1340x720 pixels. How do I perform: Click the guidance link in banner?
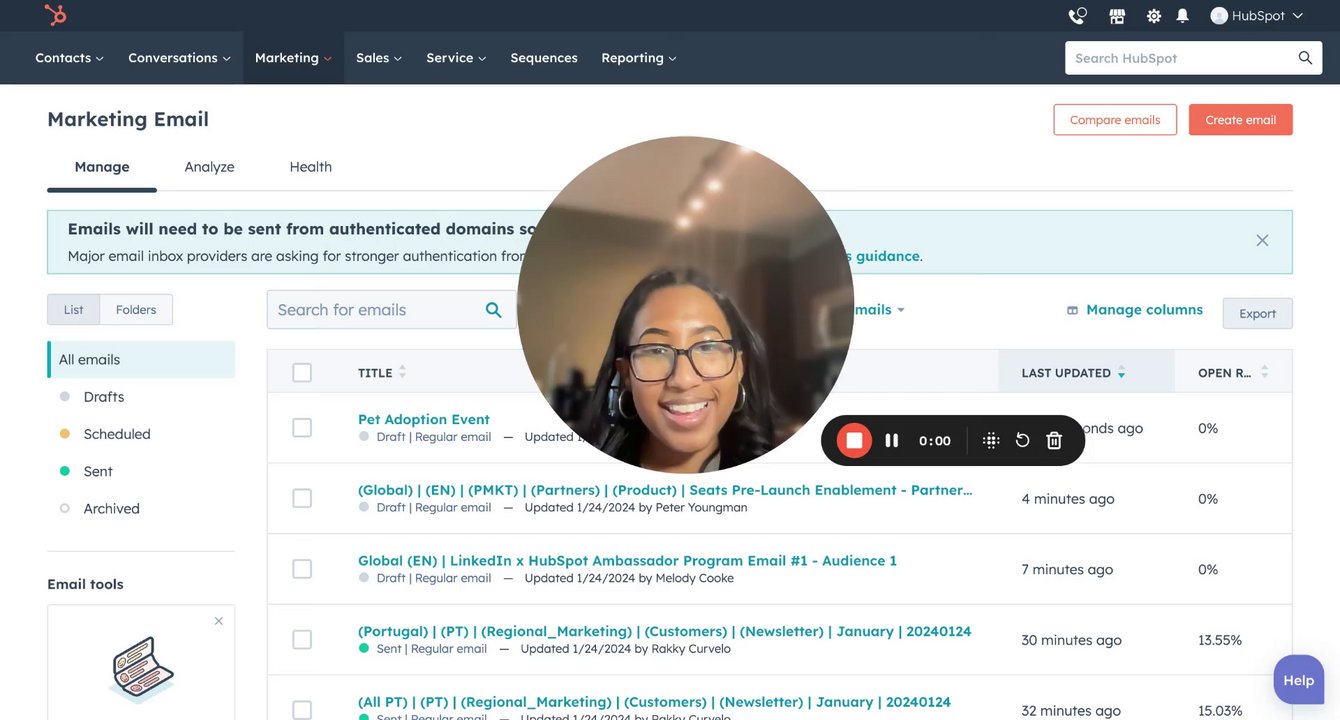886,256
